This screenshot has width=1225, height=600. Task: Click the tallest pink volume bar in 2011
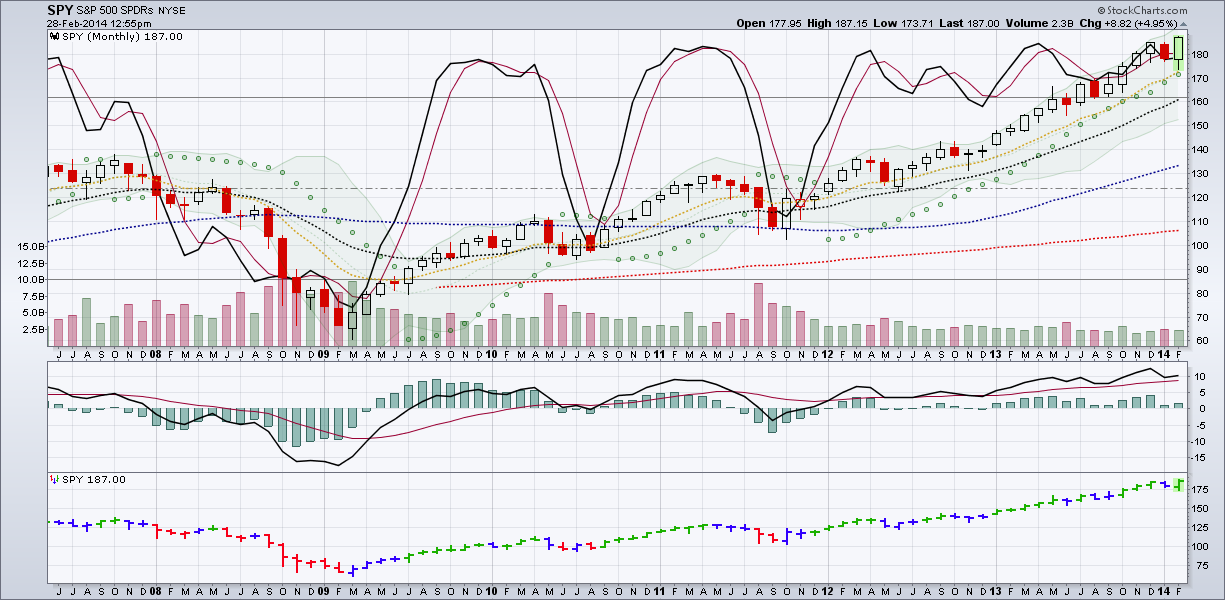pos(758,315)
